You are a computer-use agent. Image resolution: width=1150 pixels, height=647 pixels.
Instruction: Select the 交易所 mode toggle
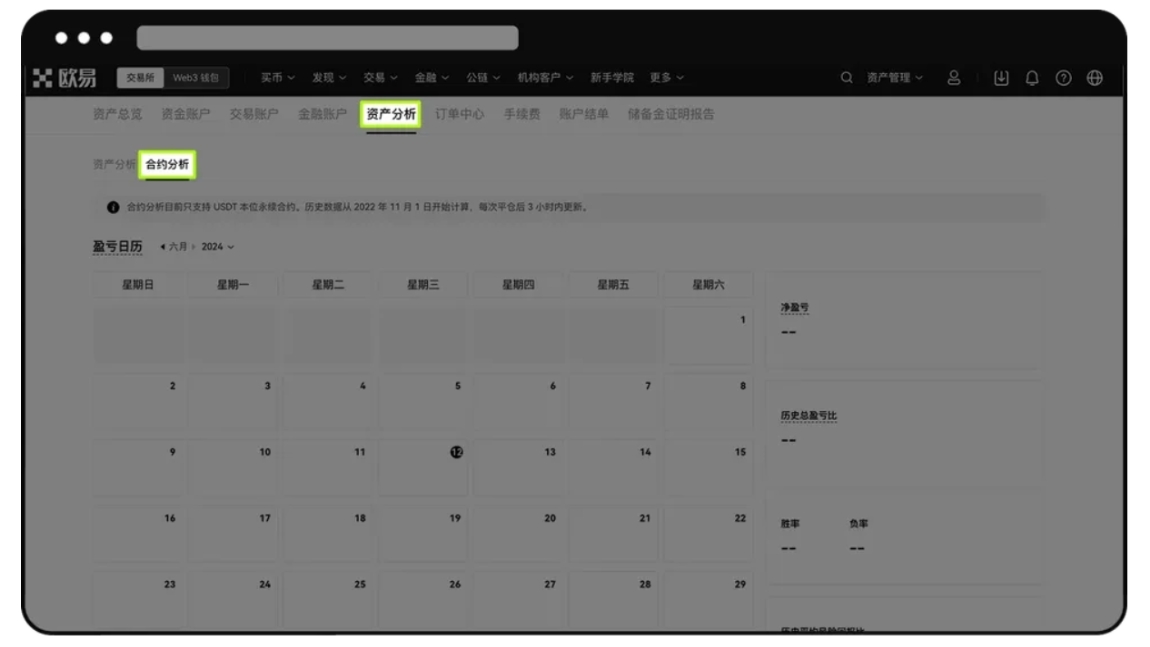coord(142,76)
